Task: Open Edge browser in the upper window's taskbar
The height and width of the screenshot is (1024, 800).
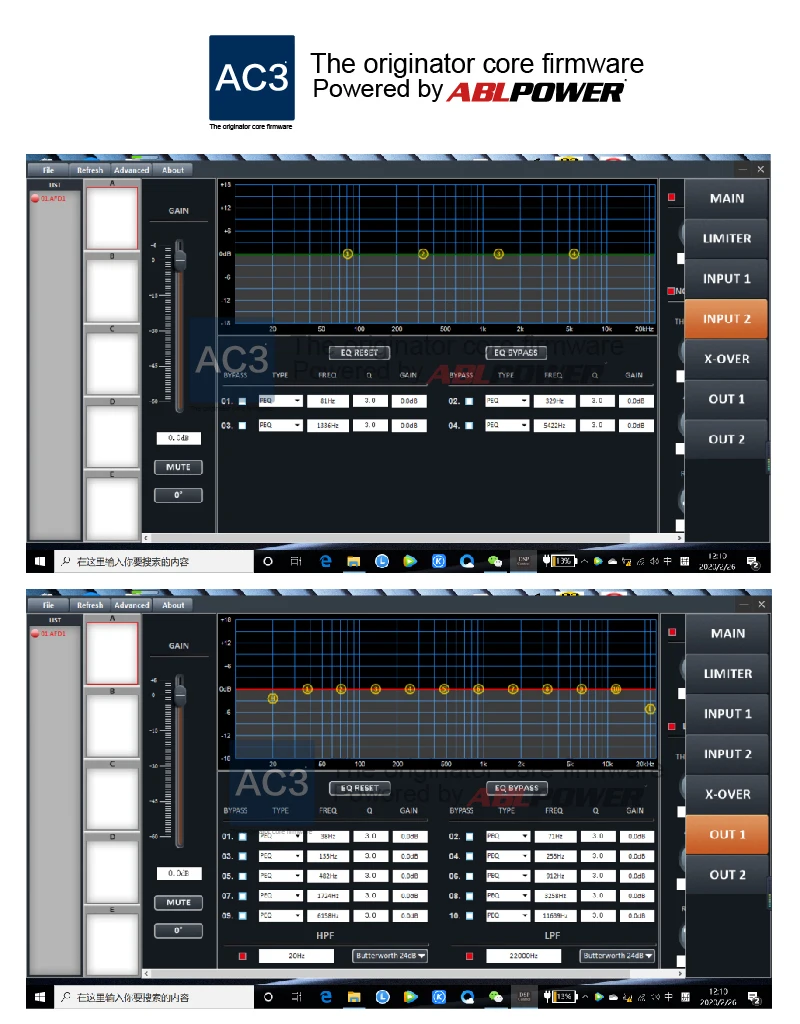Action: tap(326, 562)
